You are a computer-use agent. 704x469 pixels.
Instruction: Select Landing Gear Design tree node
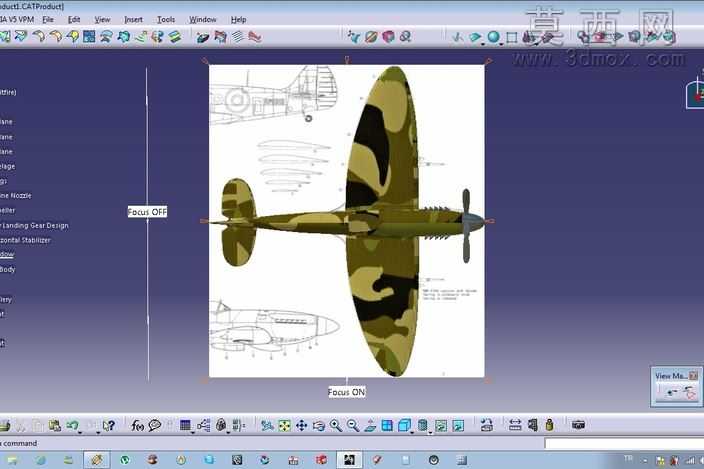click(x=34, y=225)
